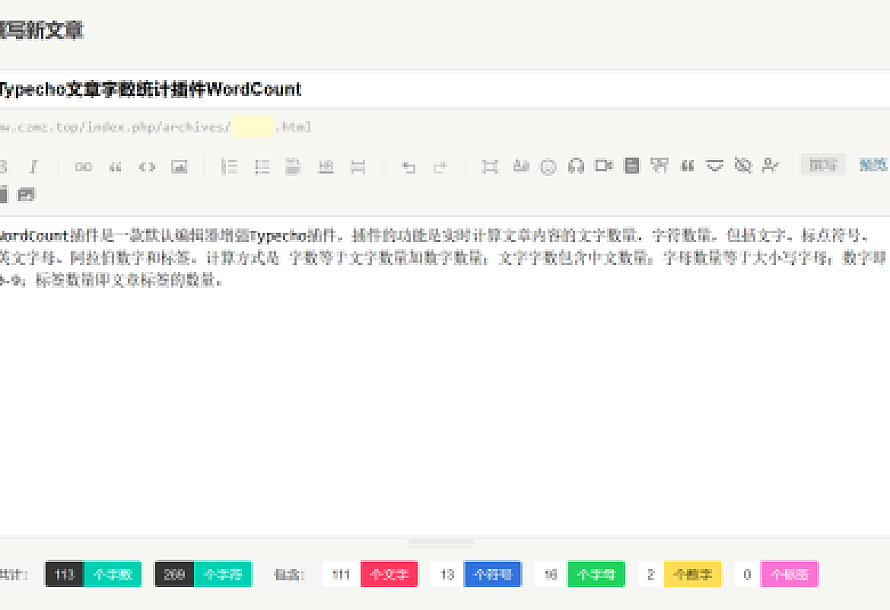Screen dimensions: 890x610
Task: Insert a code block with the code icon
Action: click(147, 167)
